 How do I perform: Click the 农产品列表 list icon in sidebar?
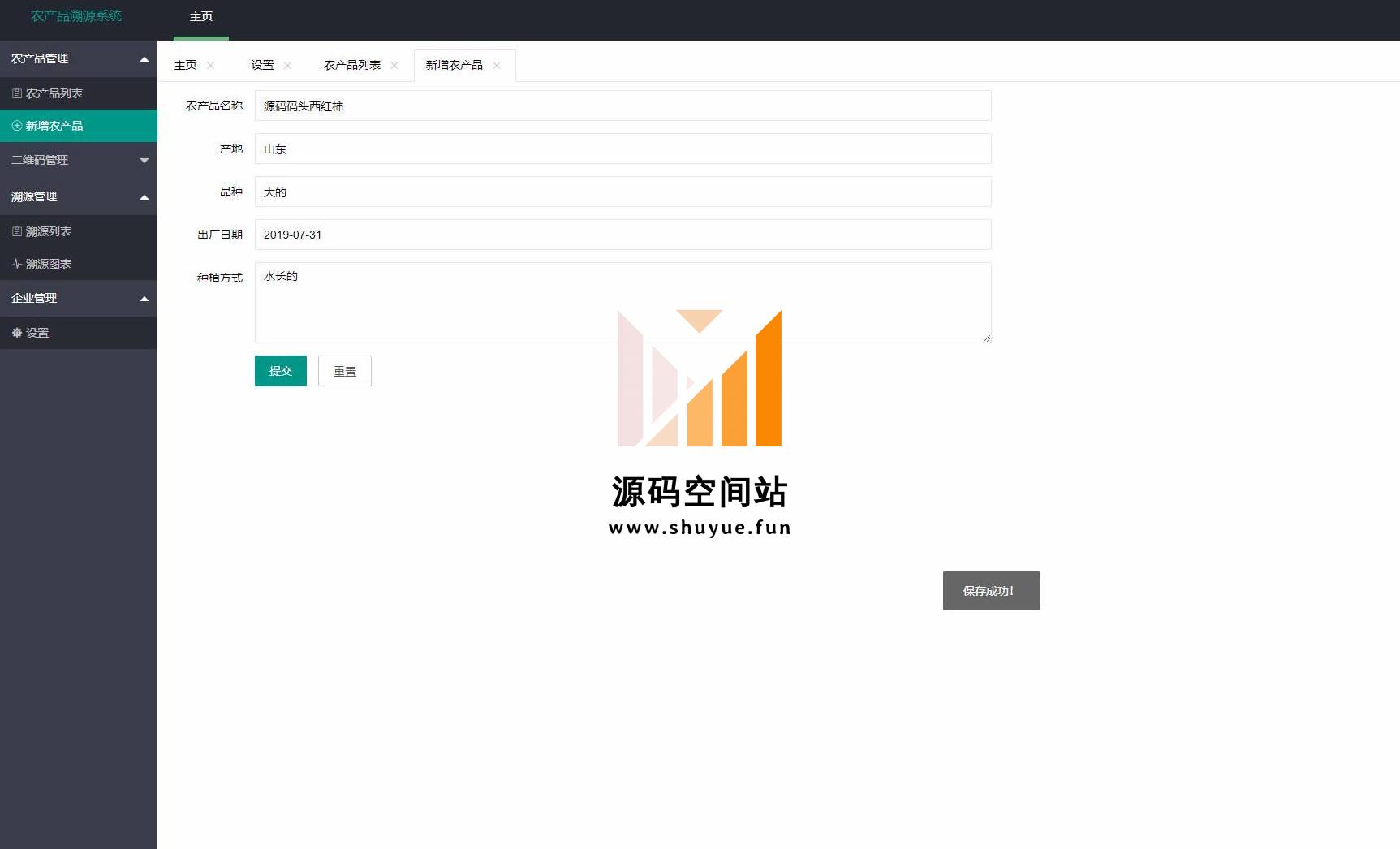coord(17,93)
